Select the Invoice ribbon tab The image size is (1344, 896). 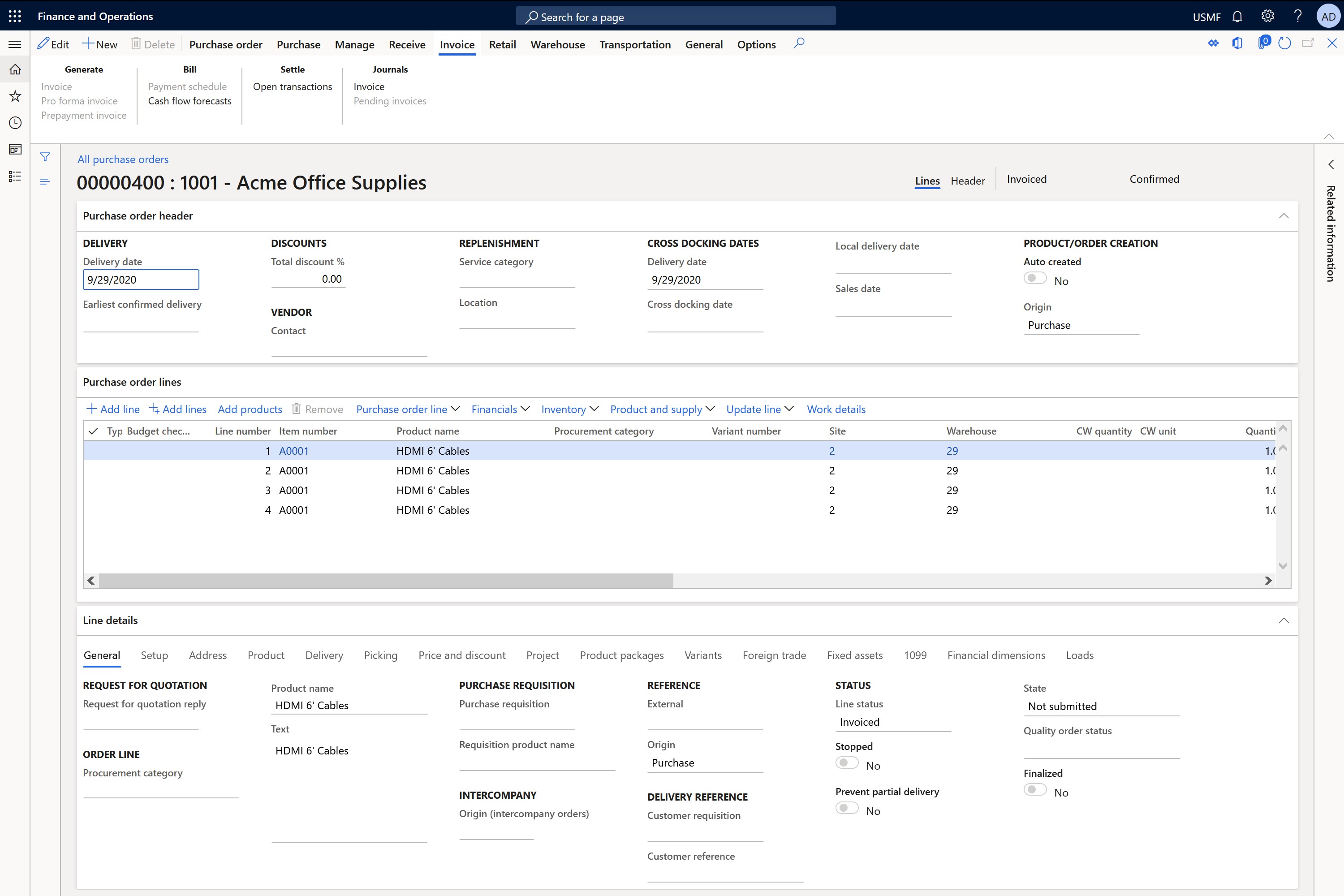[x=457, y=43]
